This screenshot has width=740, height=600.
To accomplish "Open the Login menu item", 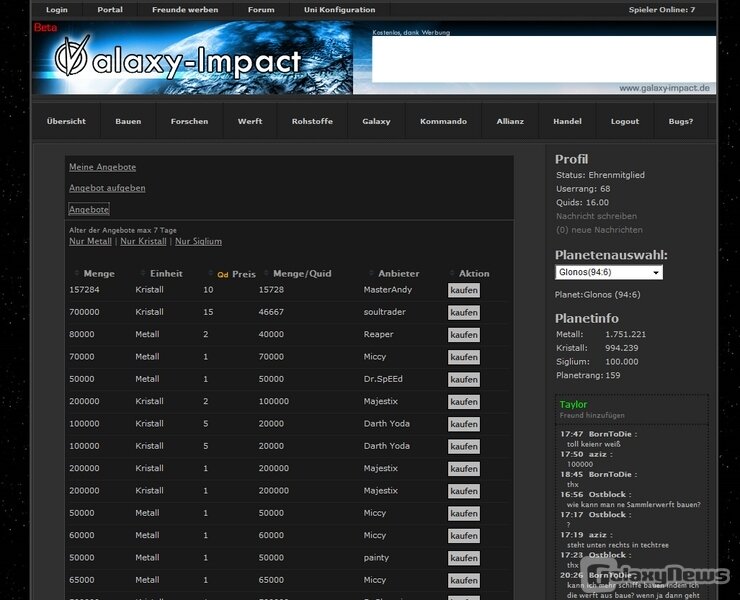I will tap(57, 9).
